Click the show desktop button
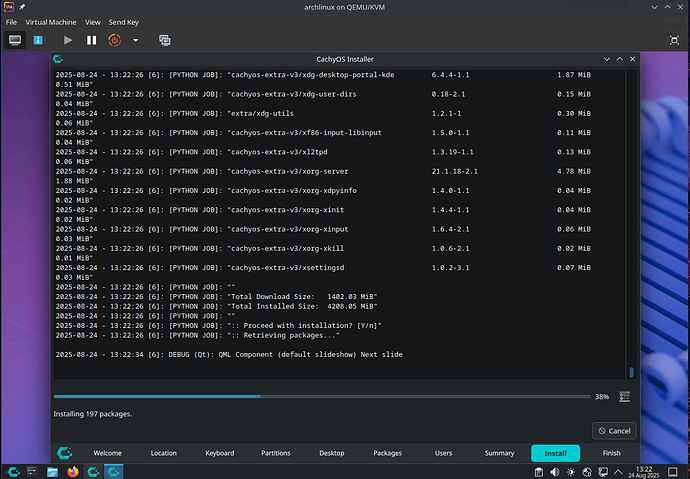The image size is (690, 479). pyautogui.click(x=673, y=472)
